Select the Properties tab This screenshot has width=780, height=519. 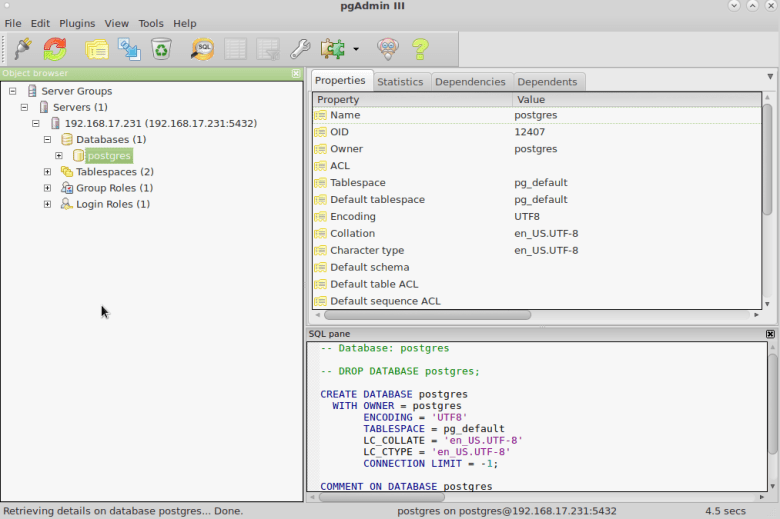tap(340, 81)
